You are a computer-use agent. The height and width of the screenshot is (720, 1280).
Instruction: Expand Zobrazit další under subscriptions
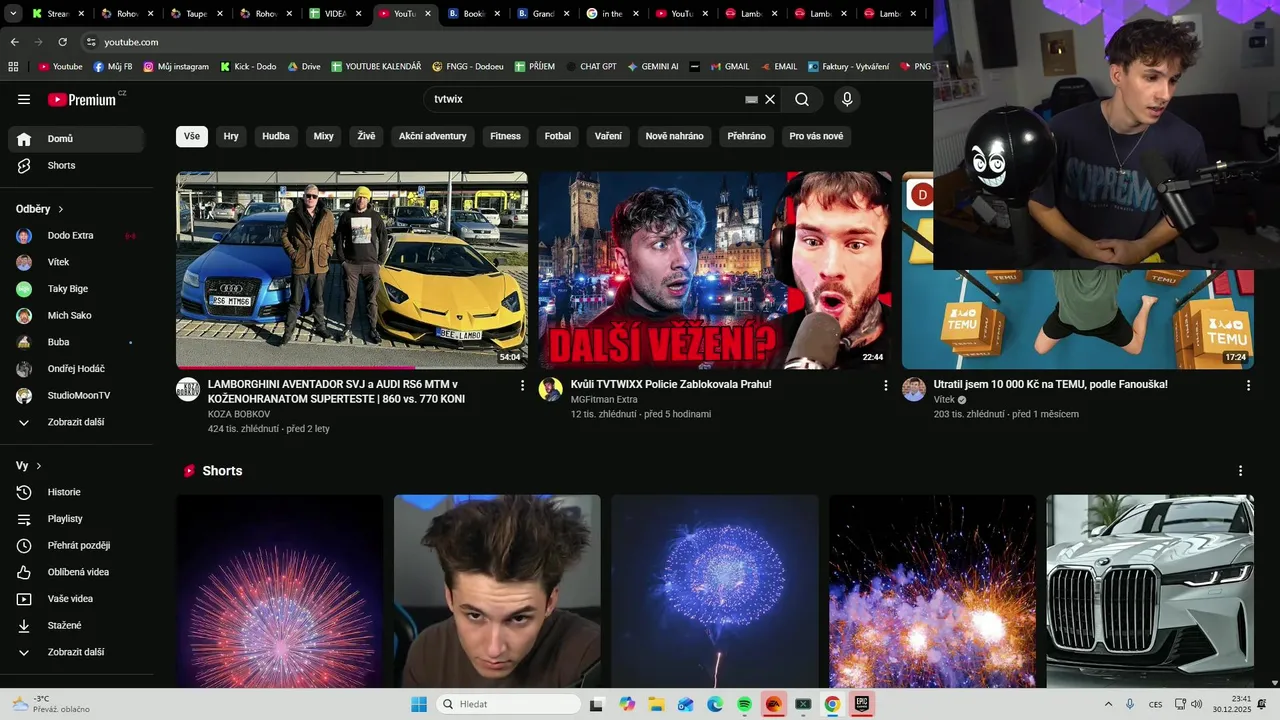(x=76, y=422)
